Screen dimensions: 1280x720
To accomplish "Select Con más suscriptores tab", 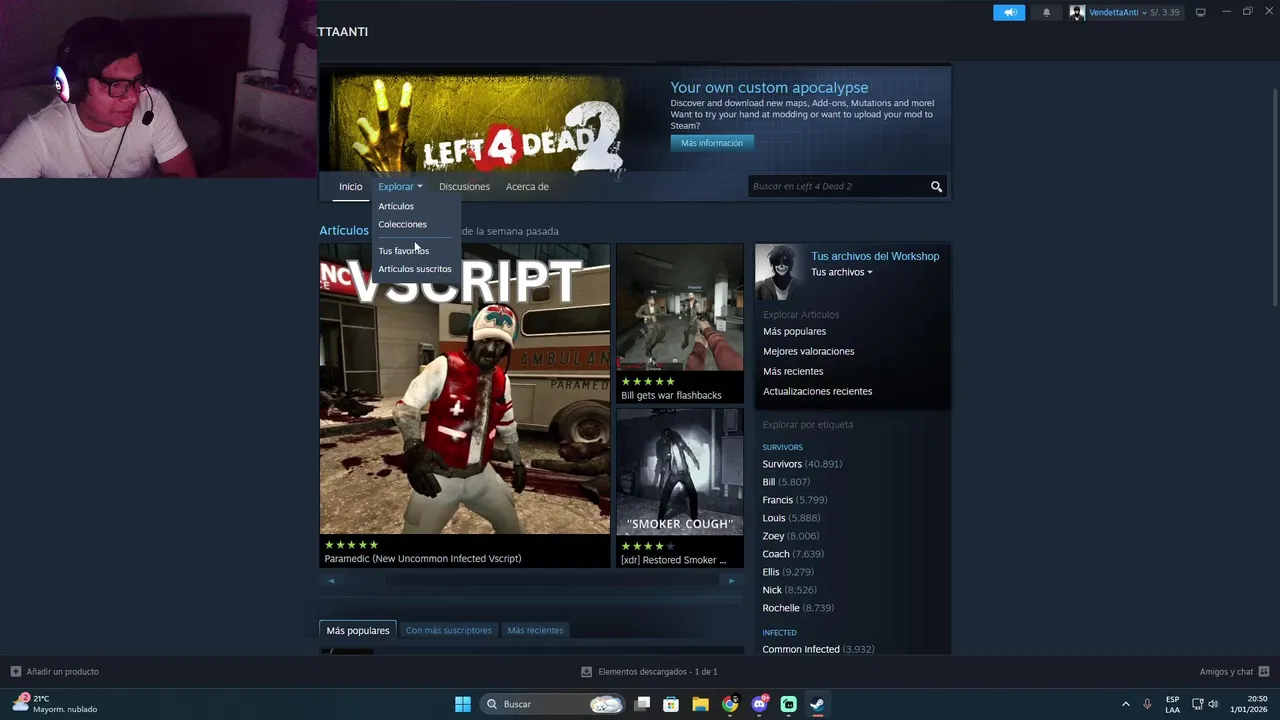I will 448,630.
